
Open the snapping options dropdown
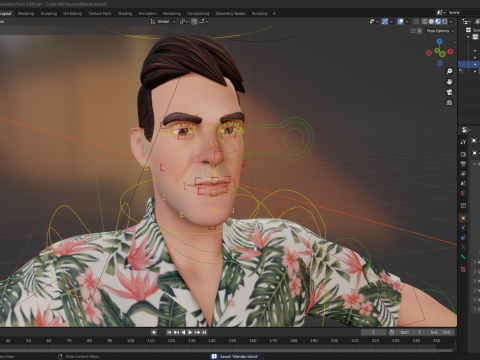point(204,22)
